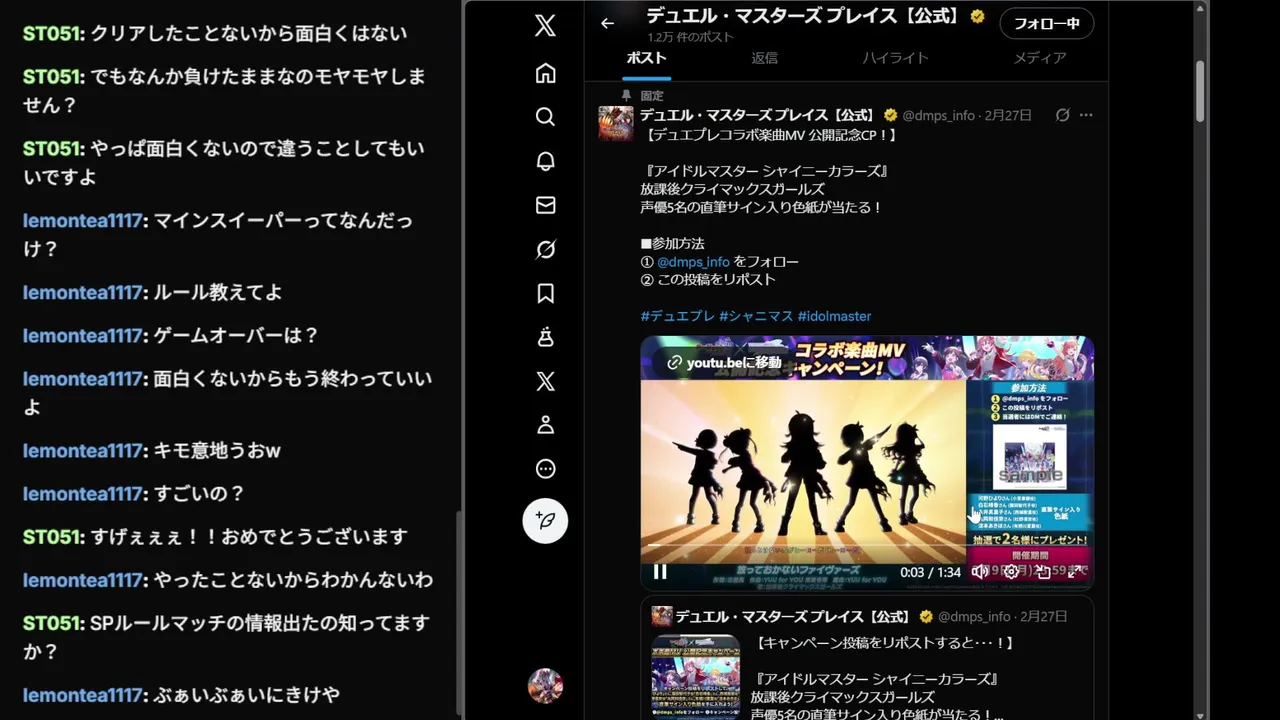
Task: Click the '固定' pinned label
Action: pyautogui.click(x=652, y=95)
